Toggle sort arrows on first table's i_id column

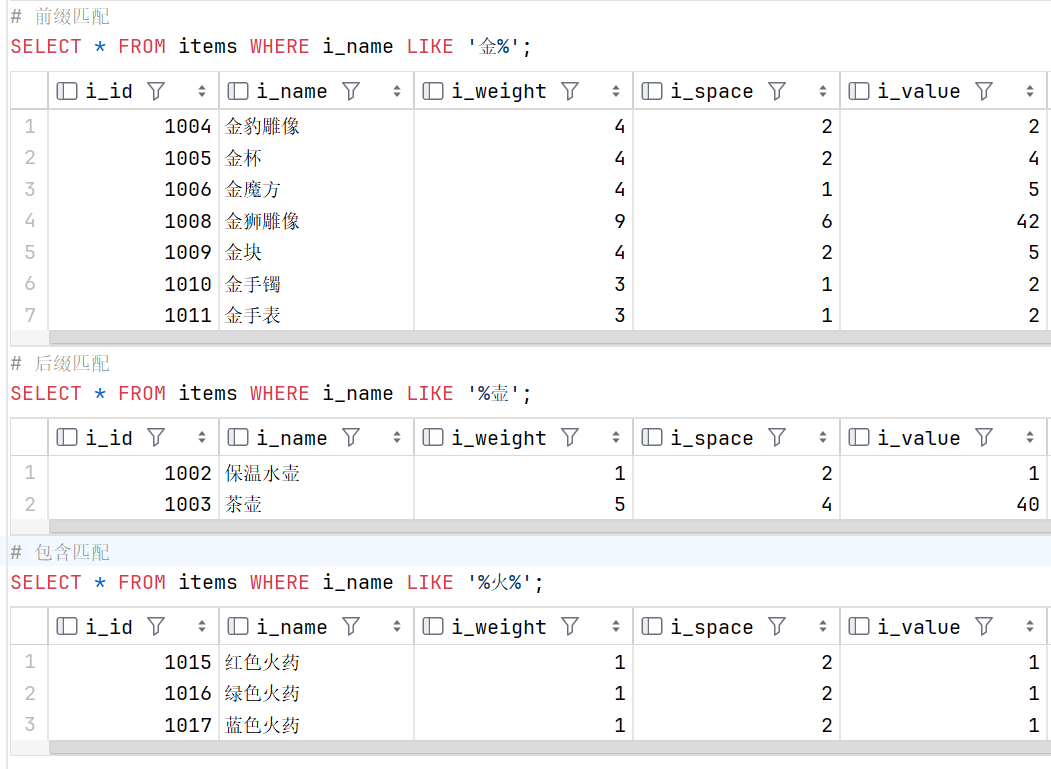(x=202, y=91)
